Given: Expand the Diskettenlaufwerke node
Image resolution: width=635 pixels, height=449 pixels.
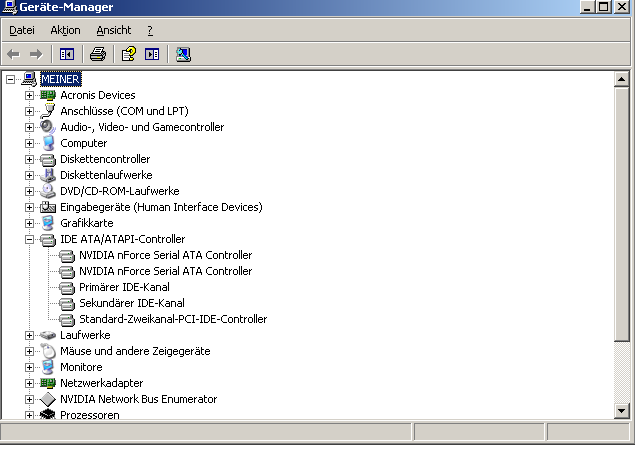Looking at the screenshot, I should (29, 175).
